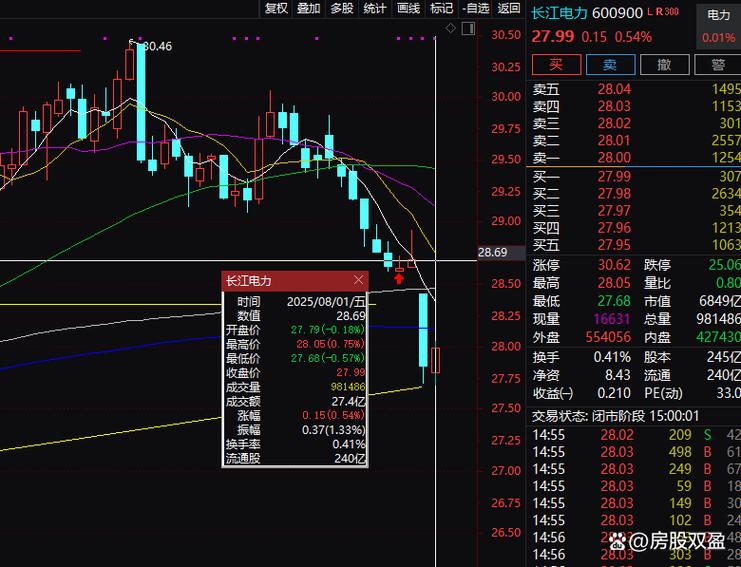Click the 买四 price 27.96
This screenshot has height=567, width=741.
coord(614,228)
